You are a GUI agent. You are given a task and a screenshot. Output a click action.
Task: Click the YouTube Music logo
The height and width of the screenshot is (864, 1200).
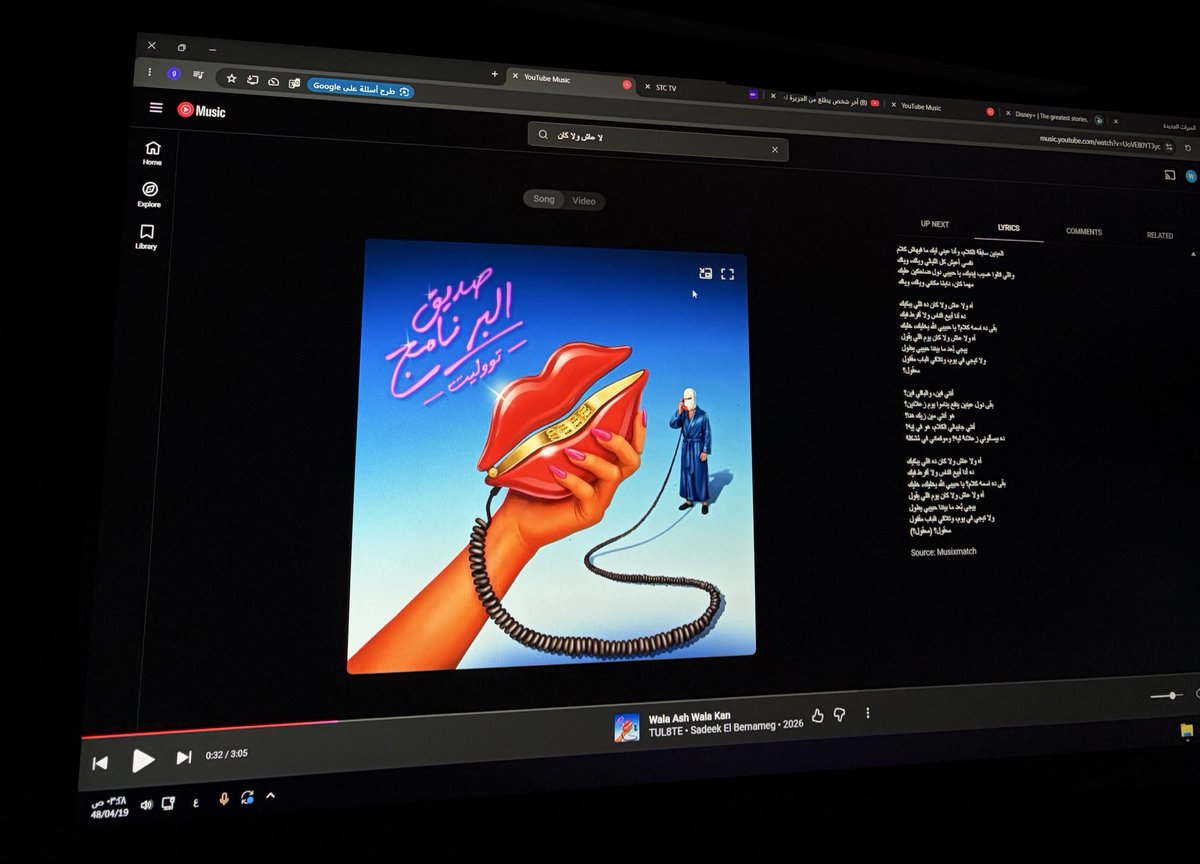coord(201,111)
